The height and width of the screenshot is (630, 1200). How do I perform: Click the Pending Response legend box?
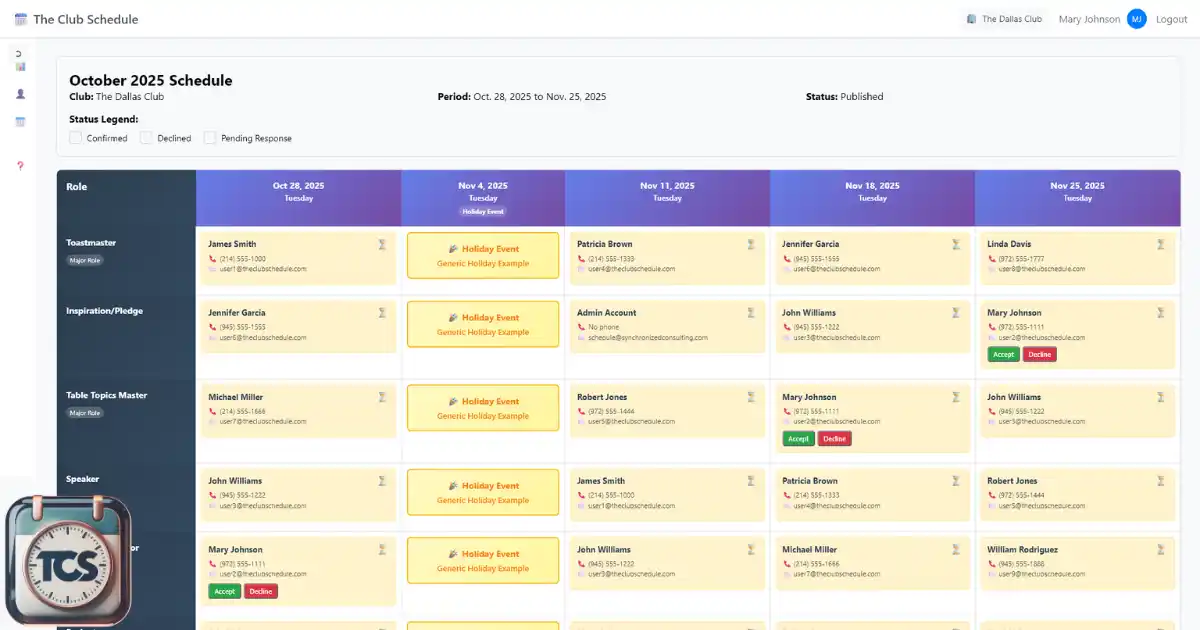(210, 138)
